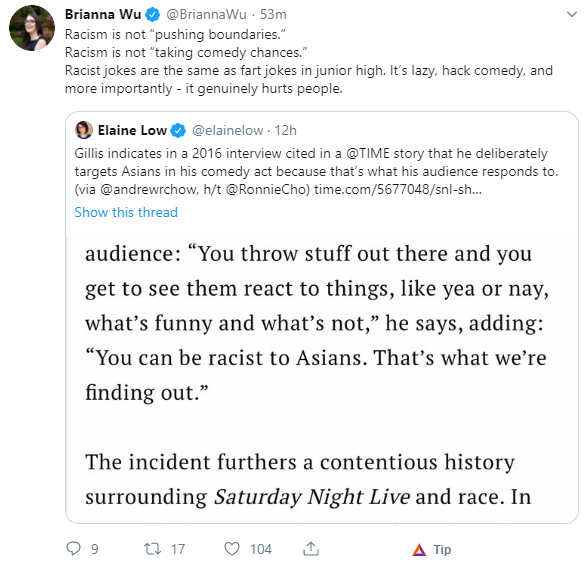Expand the tweet options chevron menu

[x=572, y=15]
